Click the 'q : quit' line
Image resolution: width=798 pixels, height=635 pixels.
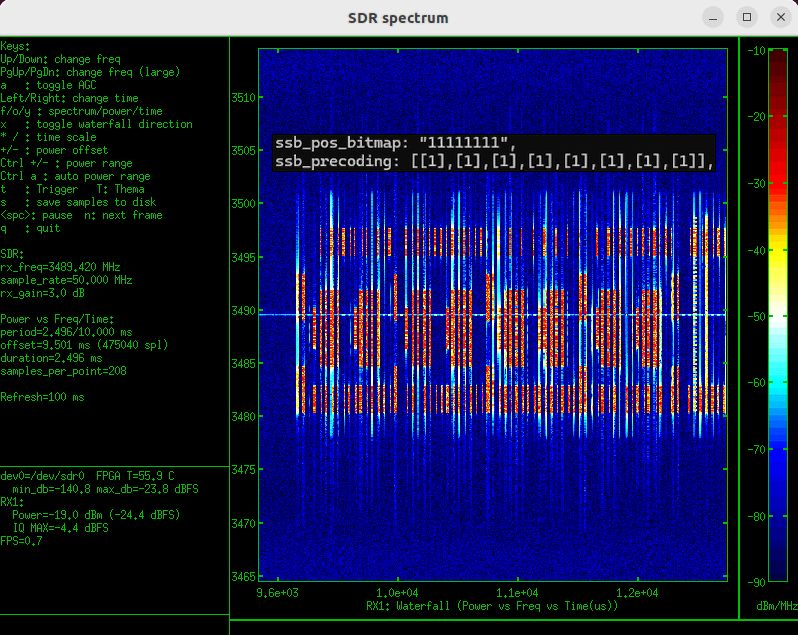pyautogui.click(x=30, y=228)
